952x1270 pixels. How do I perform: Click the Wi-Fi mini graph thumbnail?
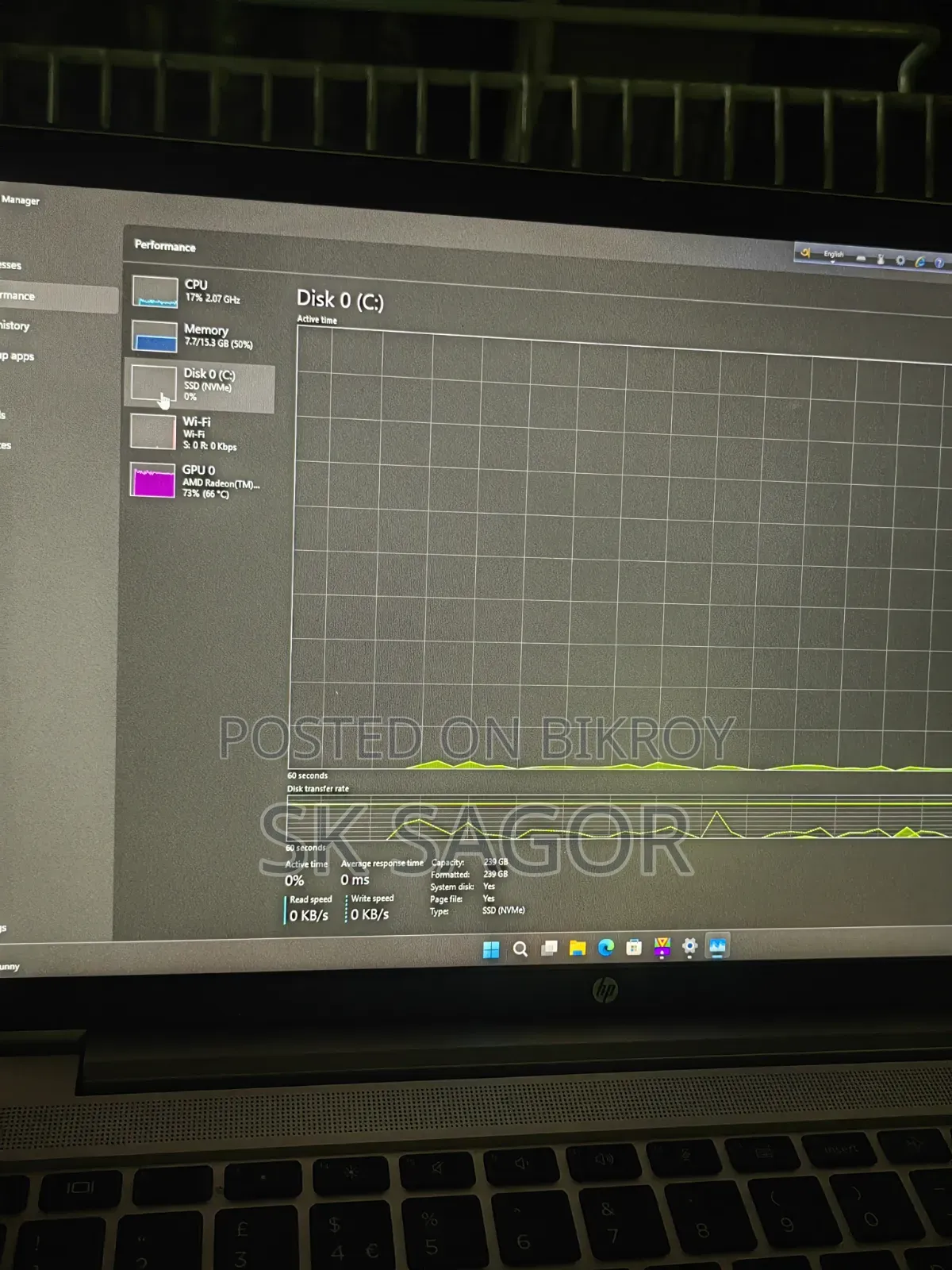click(153, 432)
